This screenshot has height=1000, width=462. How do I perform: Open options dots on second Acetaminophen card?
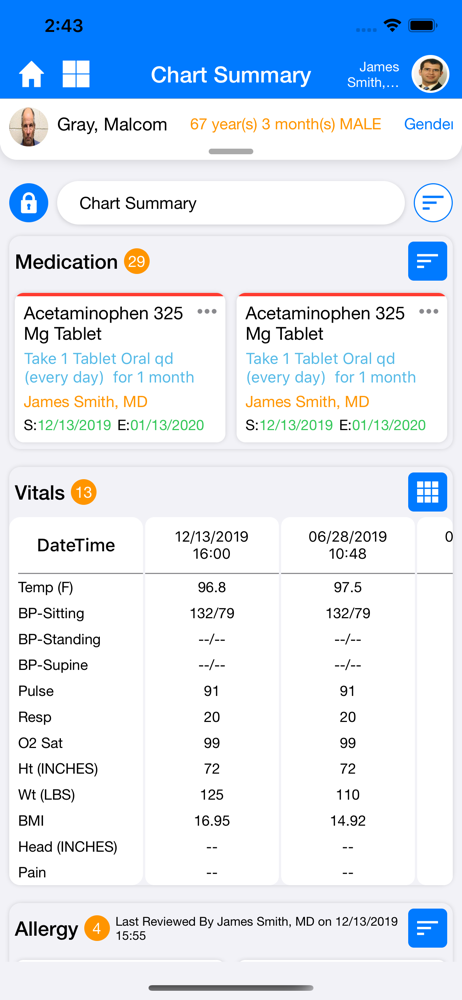429,311
